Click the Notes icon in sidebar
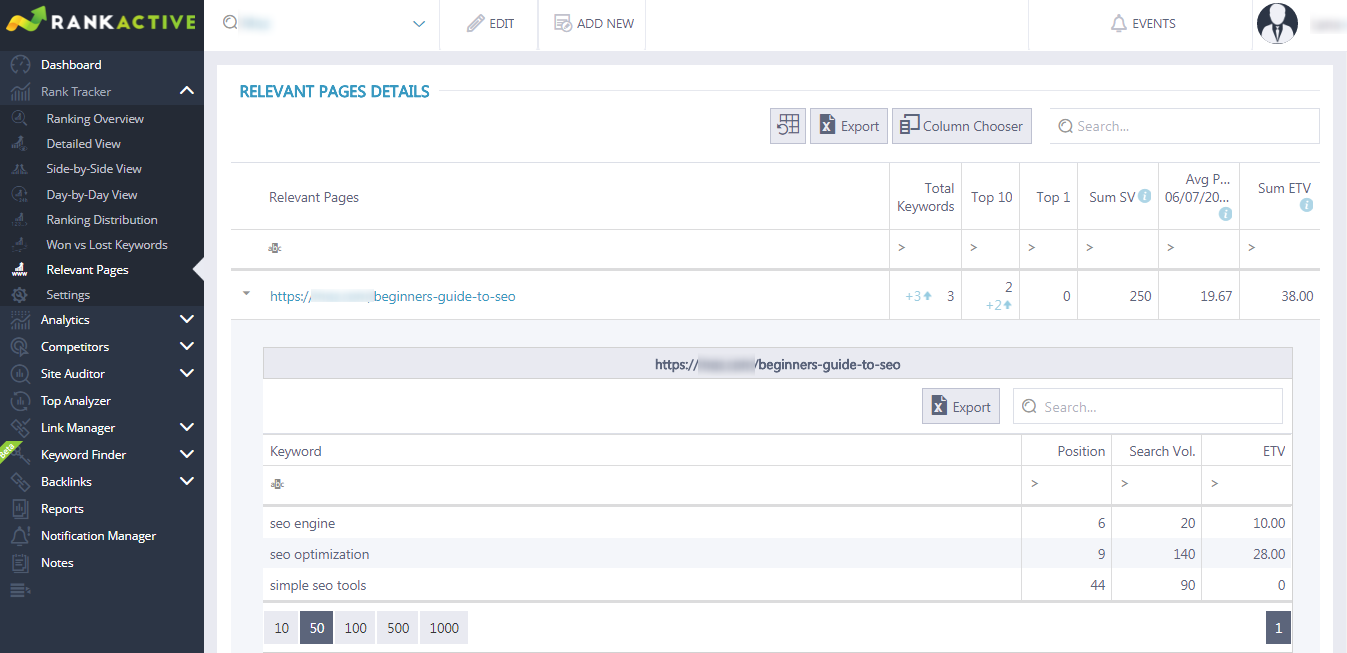 tap(20, 563)
